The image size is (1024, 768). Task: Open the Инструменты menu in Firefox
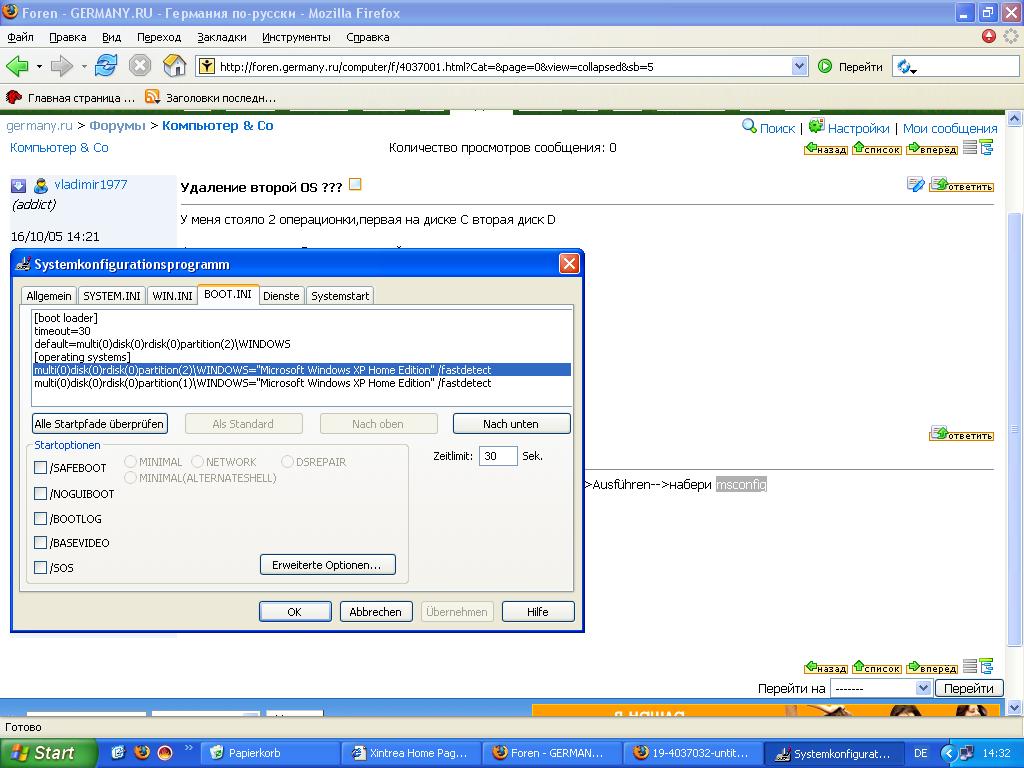click(x=296, y=37)
